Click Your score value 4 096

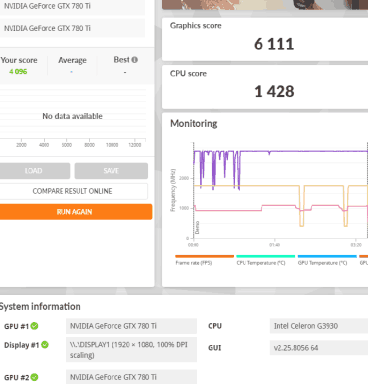(18, 72)
